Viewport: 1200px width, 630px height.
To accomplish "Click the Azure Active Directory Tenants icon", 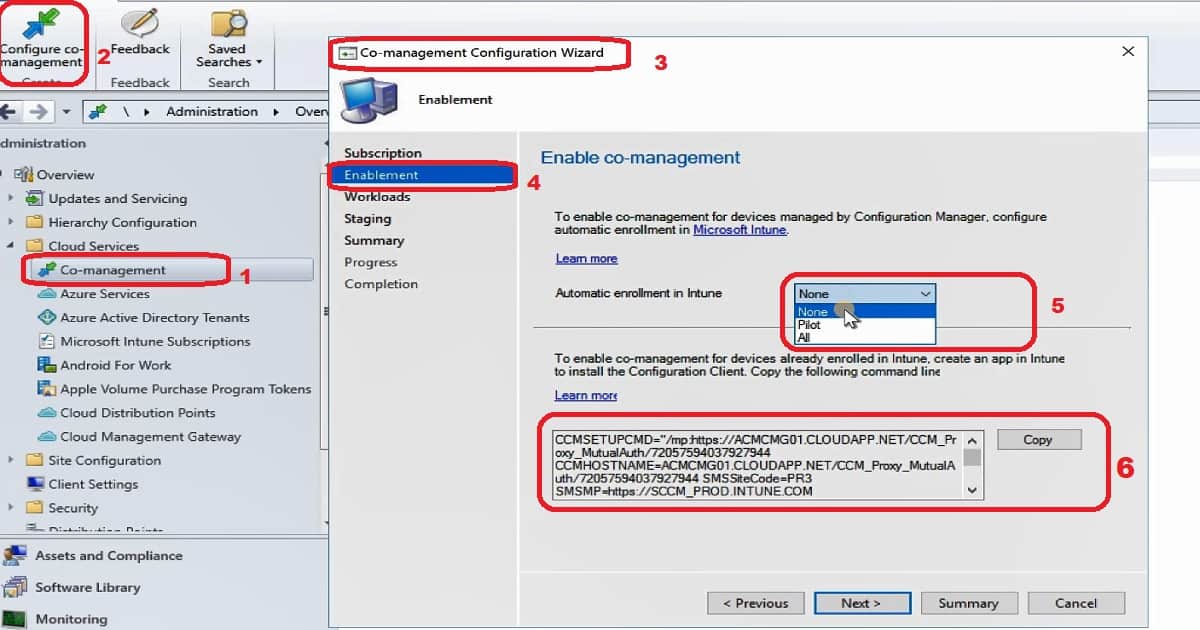I will coord(46,317).
